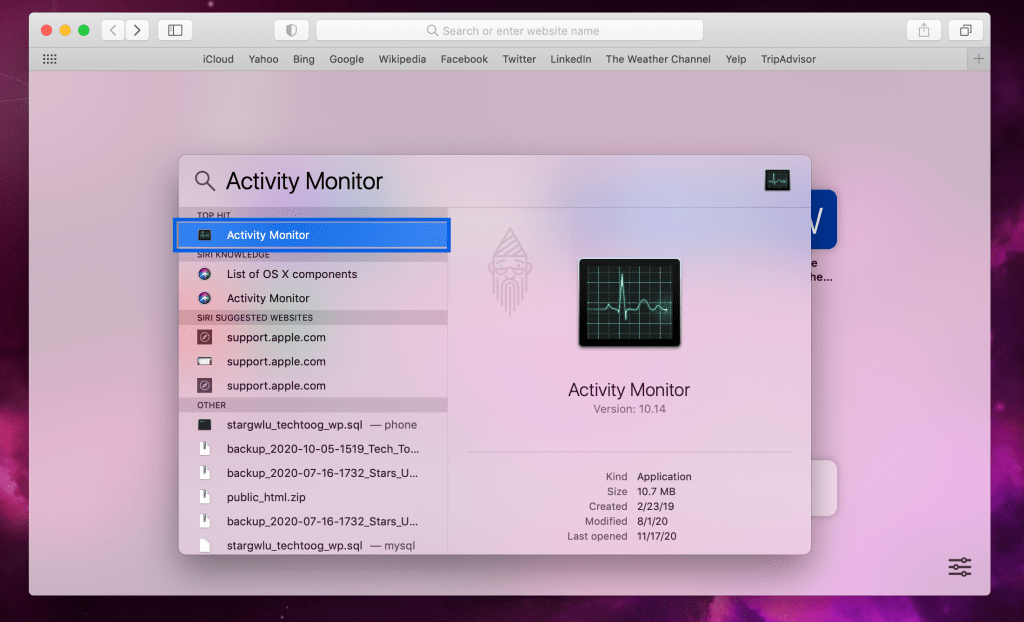Open the start page settings sliders icon
The width and height of the screenshot is (1024, 622).
(959, 566)
